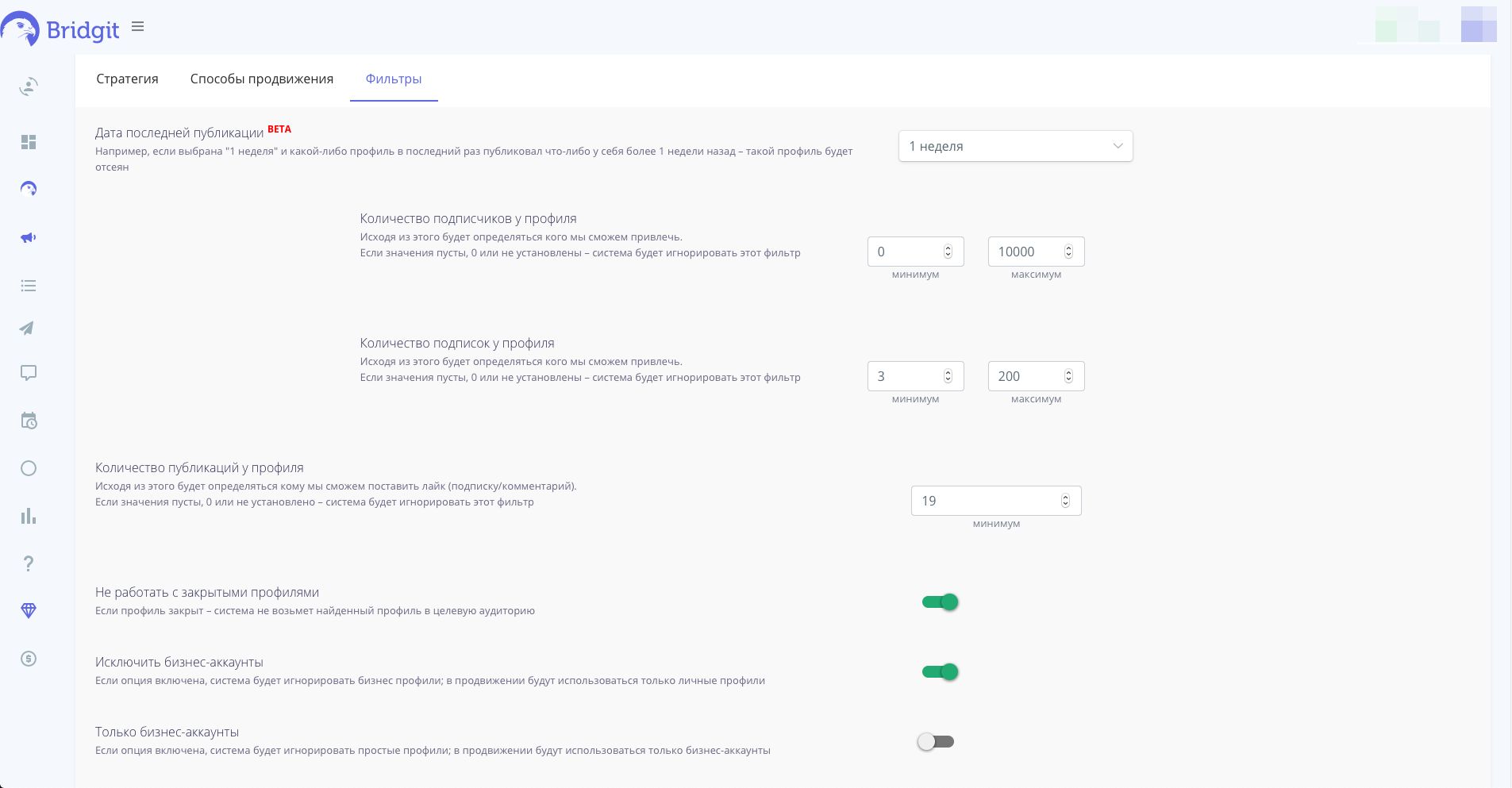
Task: Click the calendar schedule icon
Action: point(29,421)
